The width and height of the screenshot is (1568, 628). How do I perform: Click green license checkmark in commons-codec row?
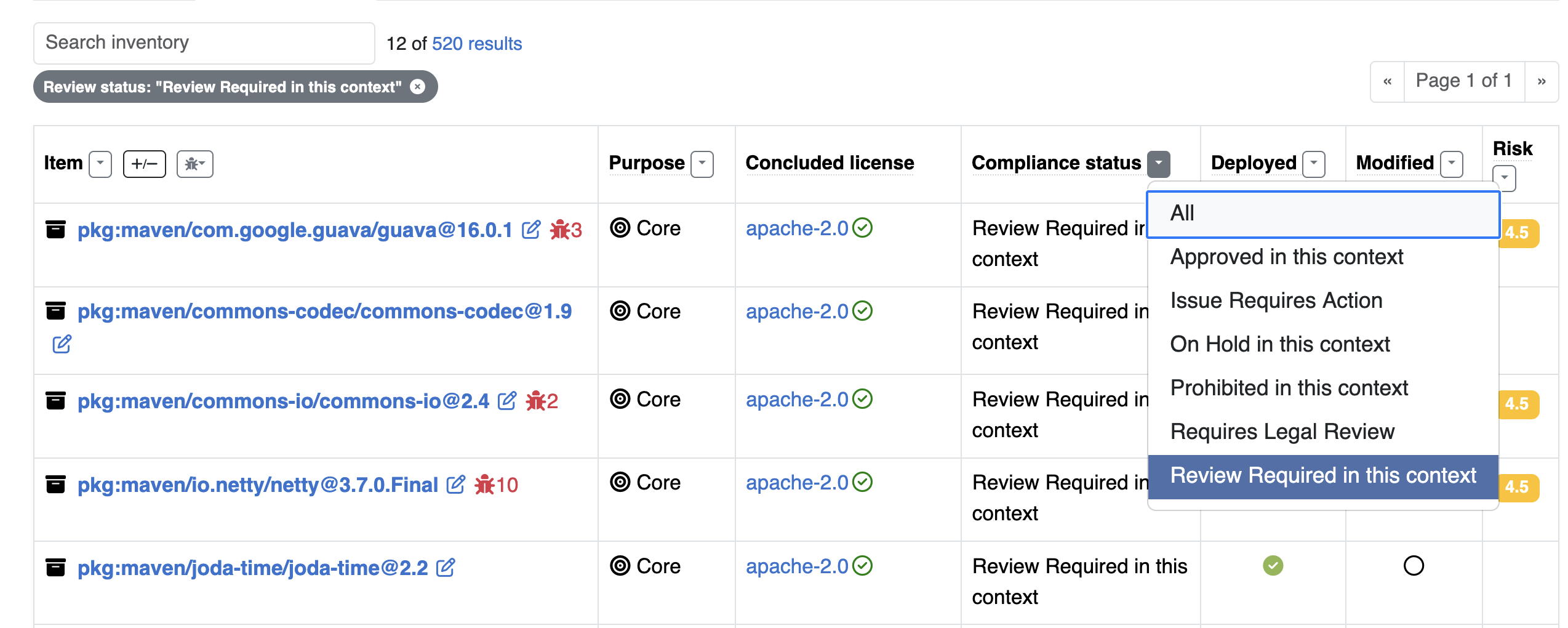click(863, 311)
